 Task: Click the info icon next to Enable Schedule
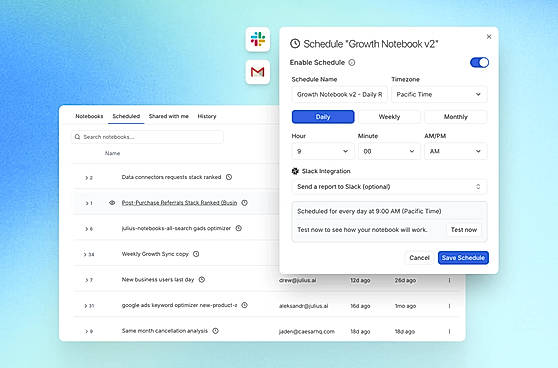click(352, 63)
